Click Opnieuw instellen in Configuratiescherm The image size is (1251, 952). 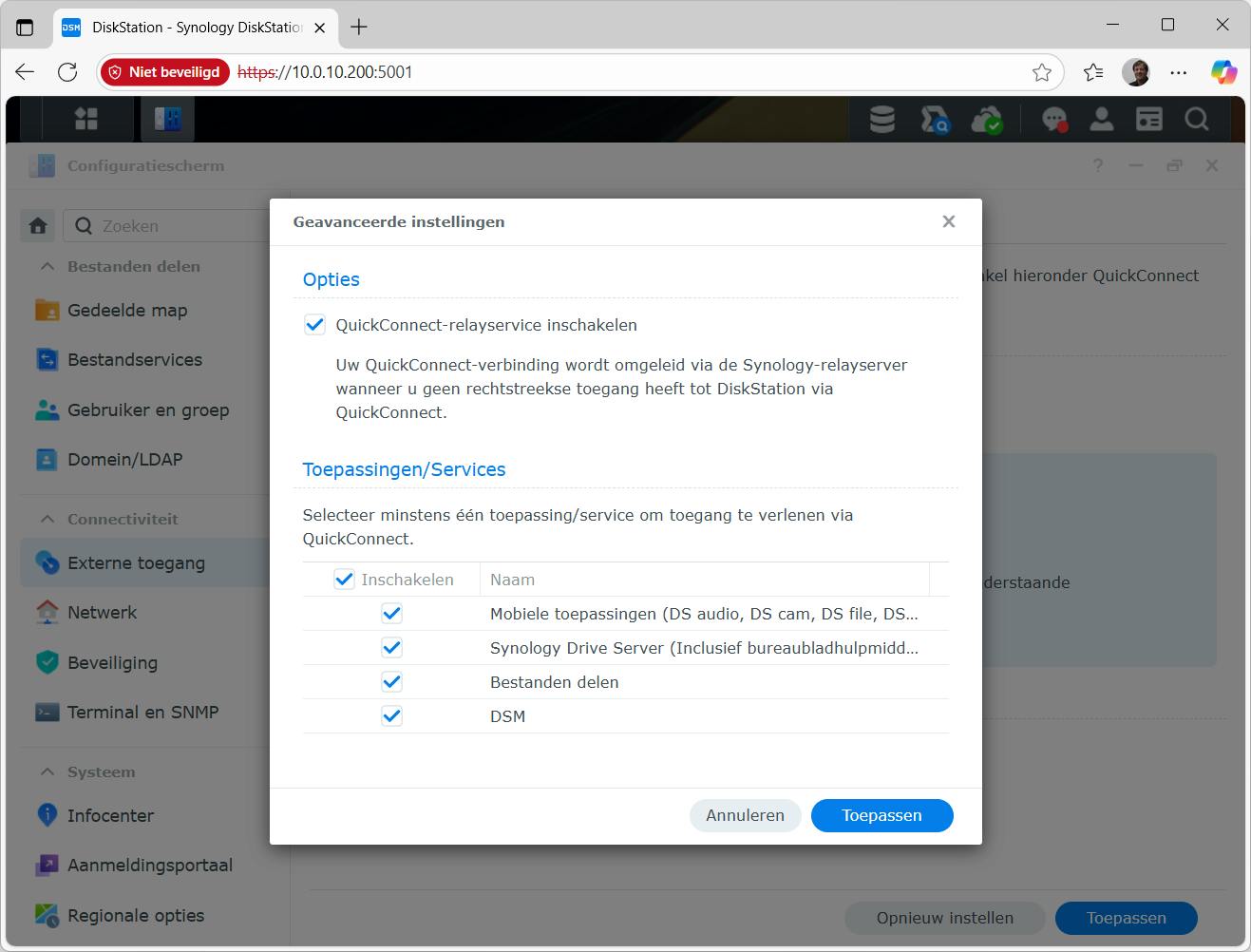coord(945,918)
